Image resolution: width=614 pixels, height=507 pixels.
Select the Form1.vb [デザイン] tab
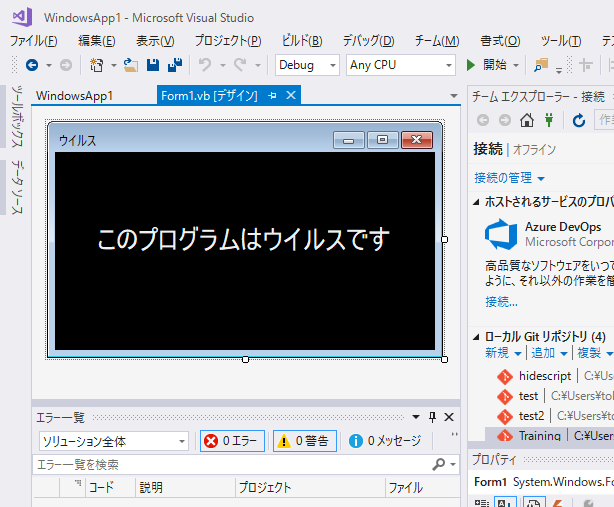209,96
